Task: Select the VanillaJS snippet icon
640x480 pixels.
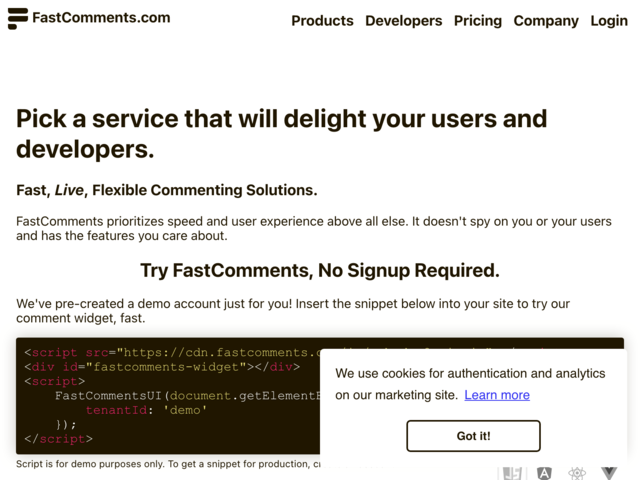Action: pyautogui.click(x=512, y=473)
